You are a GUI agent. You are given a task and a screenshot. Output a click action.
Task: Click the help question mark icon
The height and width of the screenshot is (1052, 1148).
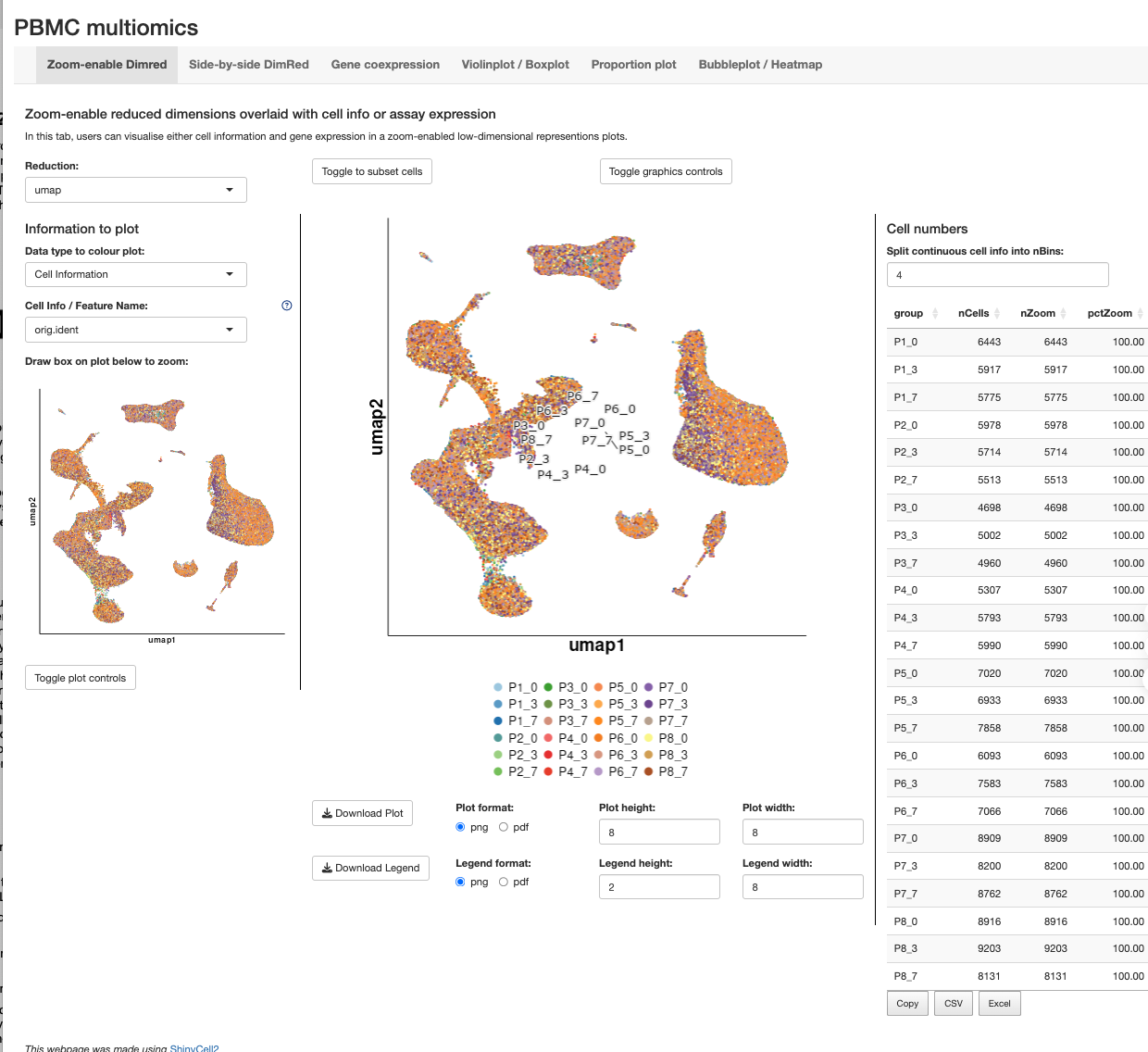(x=287, y=306)
